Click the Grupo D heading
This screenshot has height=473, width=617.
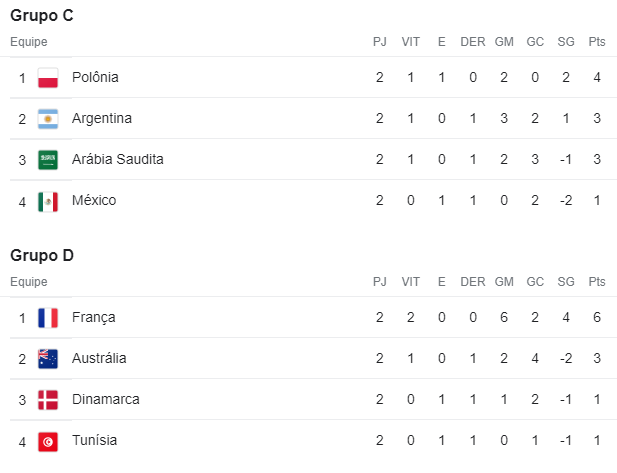pyautogui.click(x=42, y=255)
